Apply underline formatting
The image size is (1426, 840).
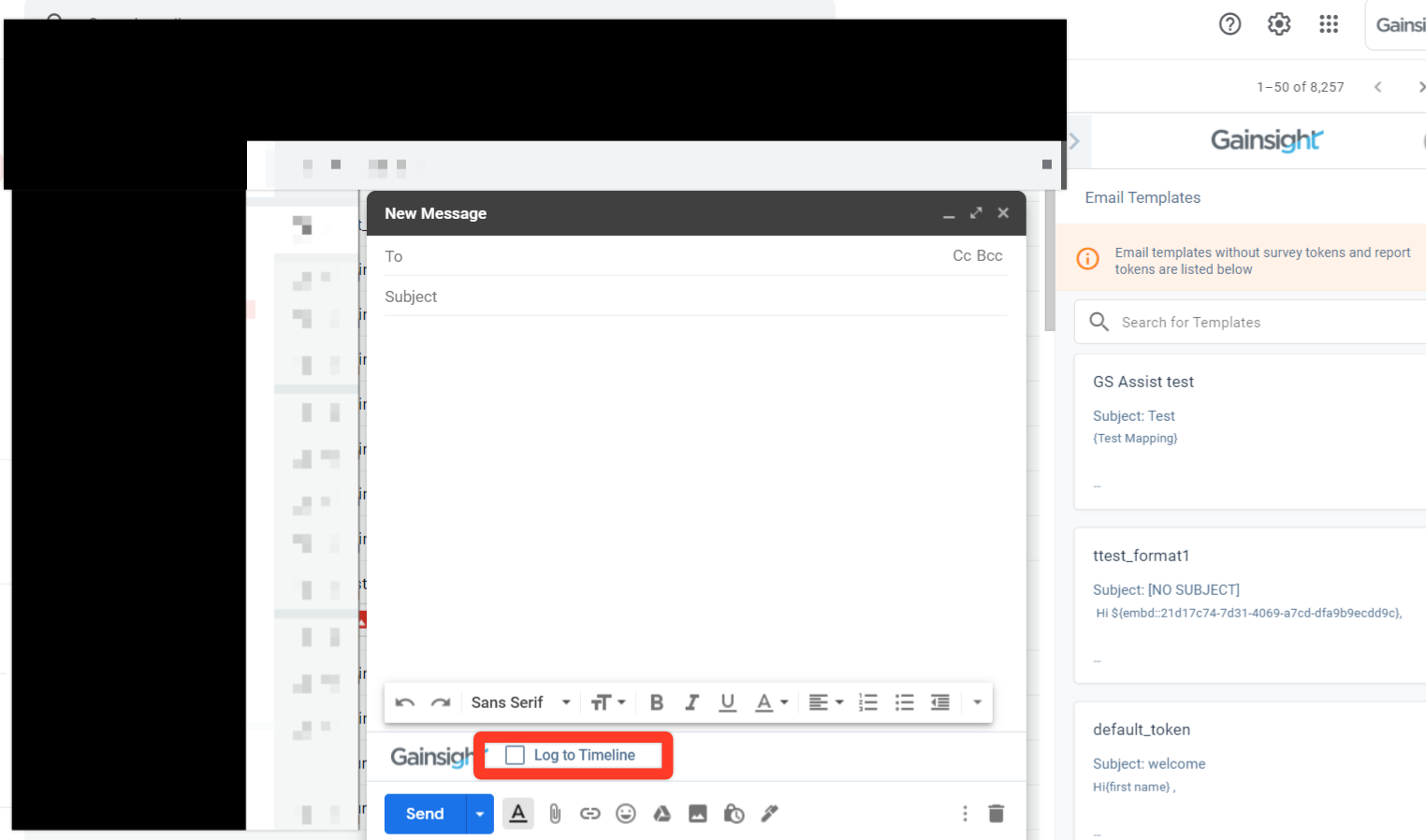[727, 702]
